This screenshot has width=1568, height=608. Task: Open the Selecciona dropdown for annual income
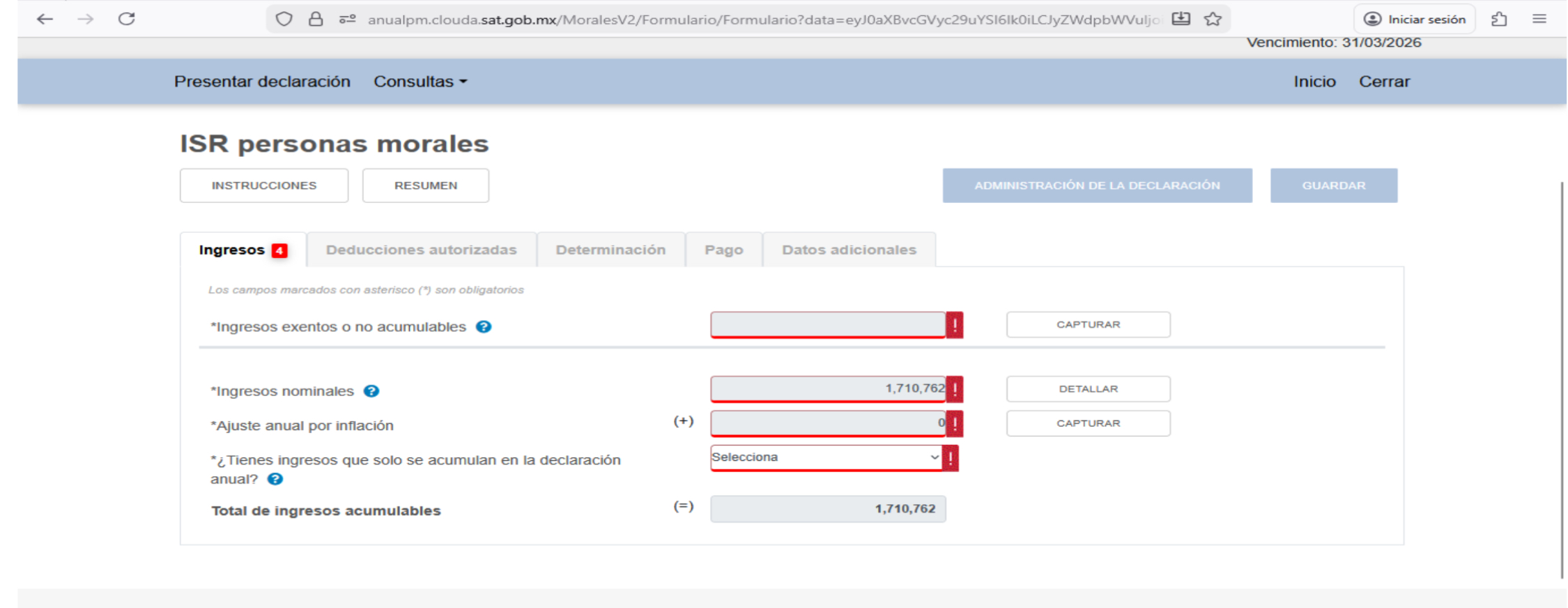826,457
